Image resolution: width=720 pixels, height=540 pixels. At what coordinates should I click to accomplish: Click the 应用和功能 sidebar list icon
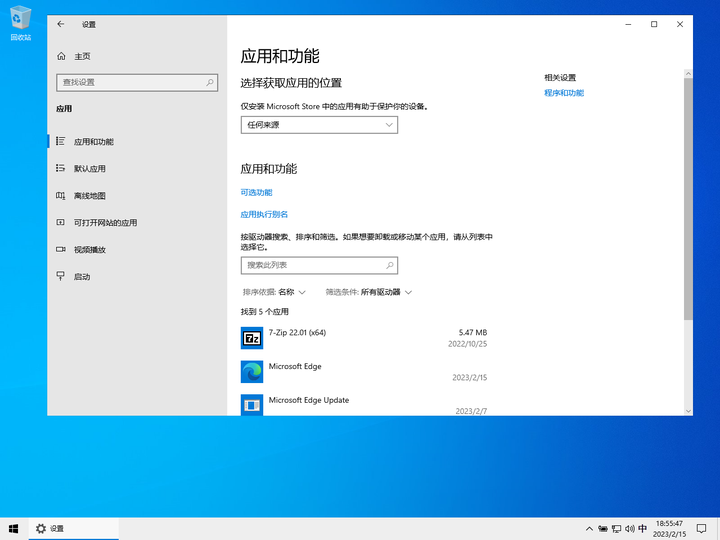click(61, 141)
